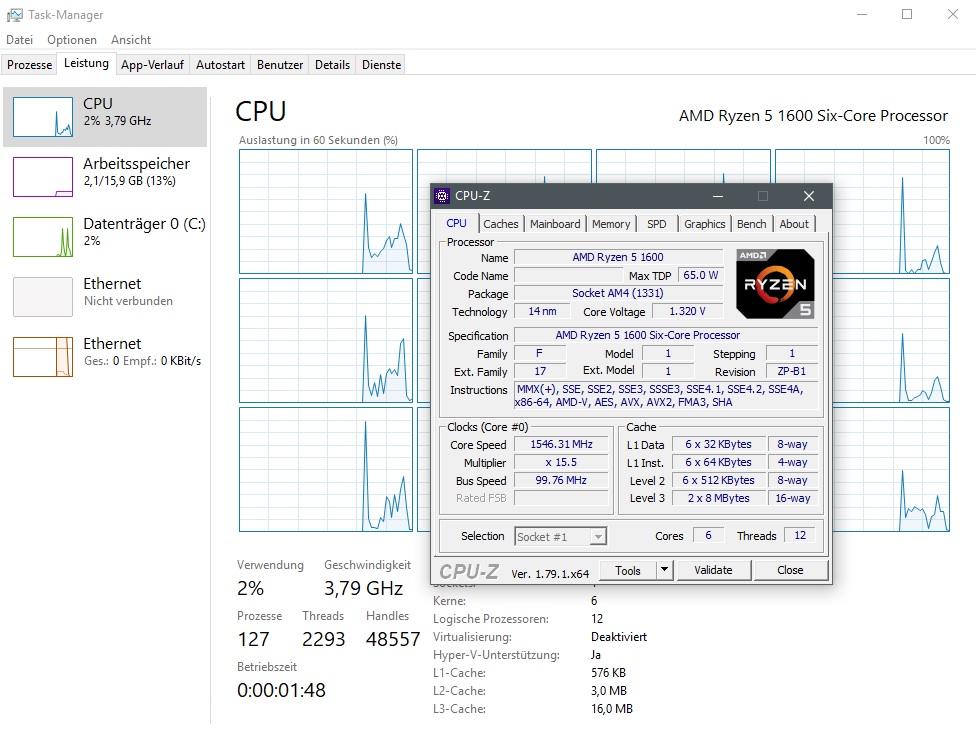The image size is (976, 737).
Task: Click the Betriebszeit value 0:00:01:48
Action: tap(281, 690)
